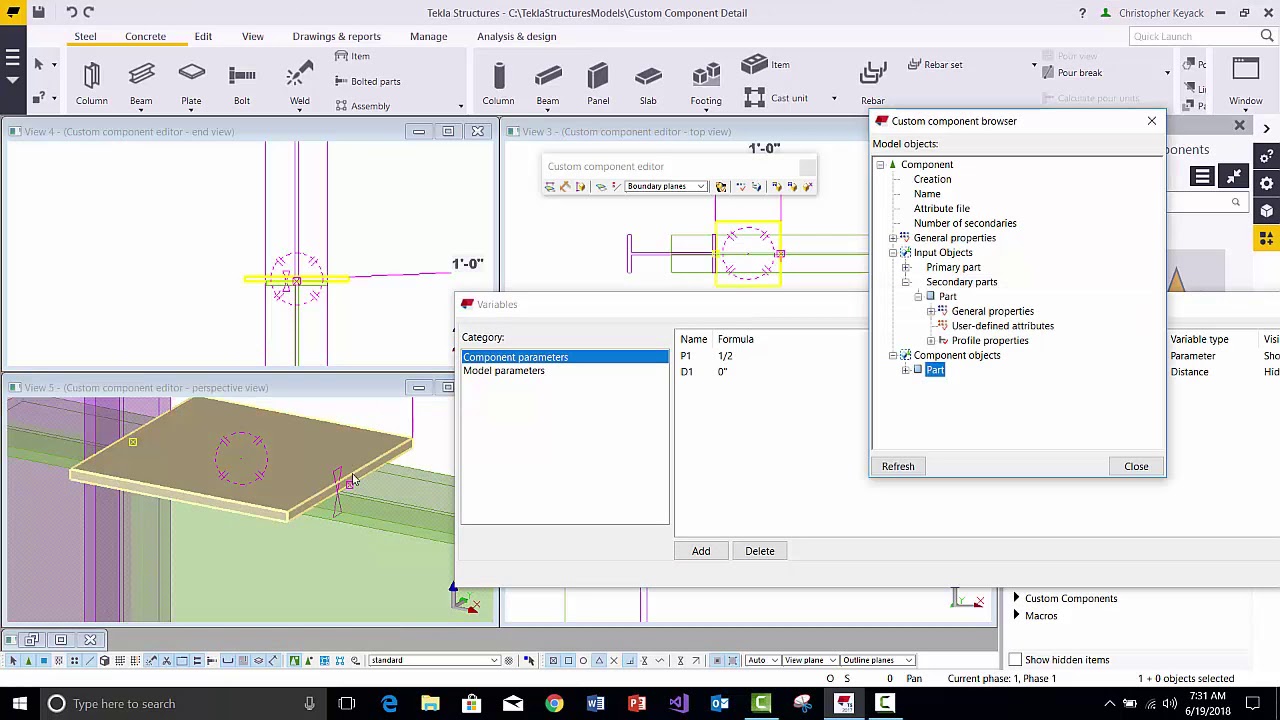The height and width of the screenshot is (720, 1280).
Task: Select the Bolt tool
Action: point(242,84)
